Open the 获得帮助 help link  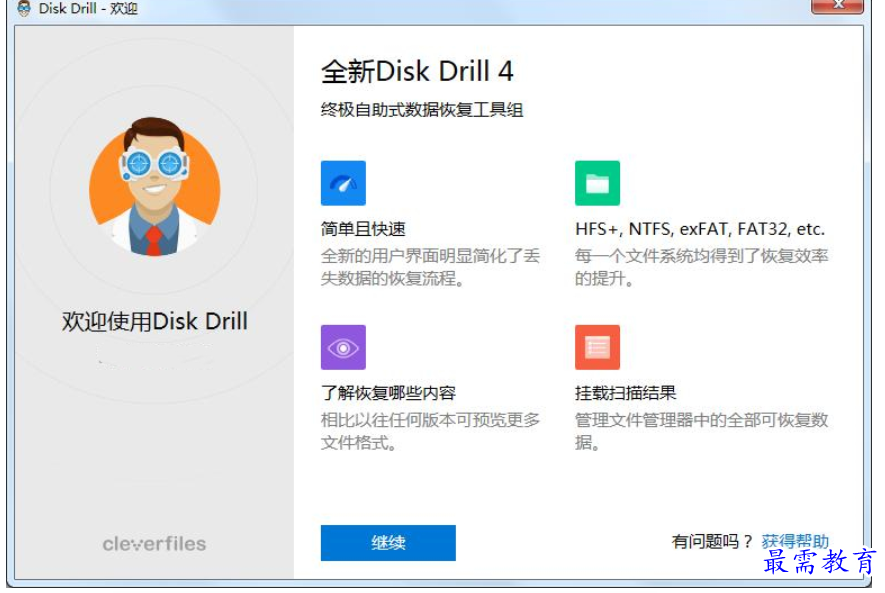click(x=795, y=542)
